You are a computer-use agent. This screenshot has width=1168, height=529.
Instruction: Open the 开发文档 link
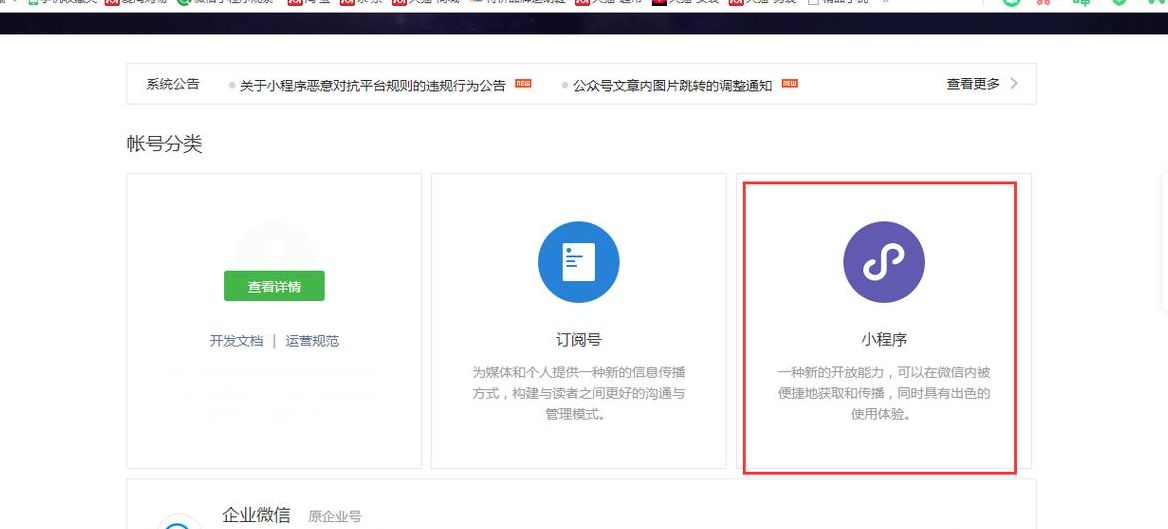(x=236, y=341)
